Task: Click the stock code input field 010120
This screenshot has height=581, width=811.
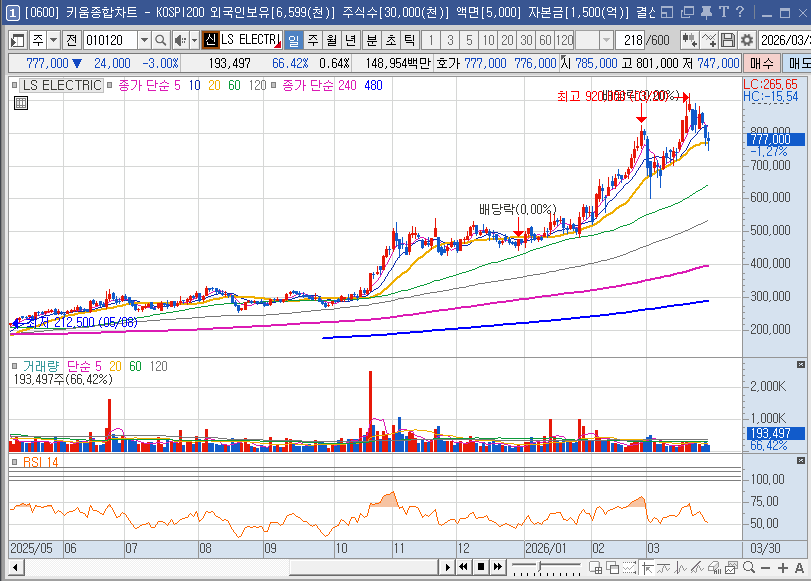Action: (110, 40)
